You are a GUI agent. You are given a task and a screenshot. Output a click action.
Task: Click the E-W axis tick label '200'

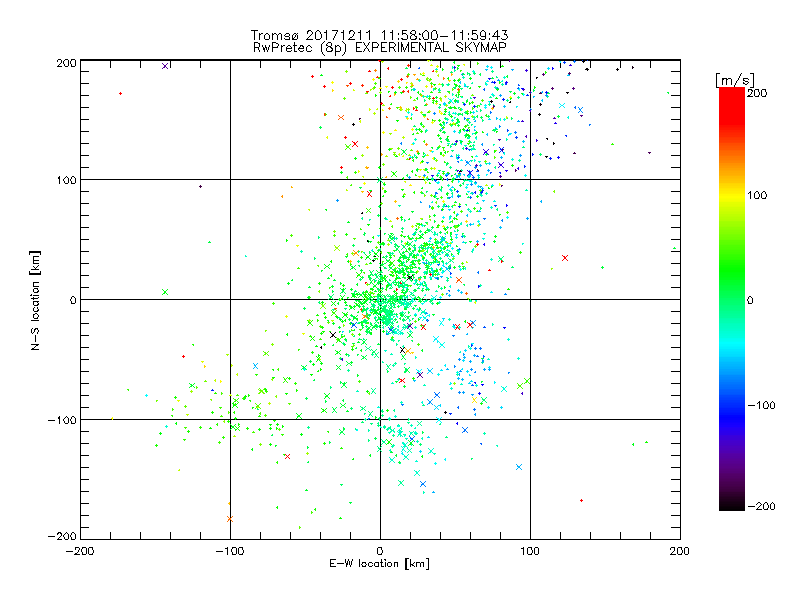[680, 551]
